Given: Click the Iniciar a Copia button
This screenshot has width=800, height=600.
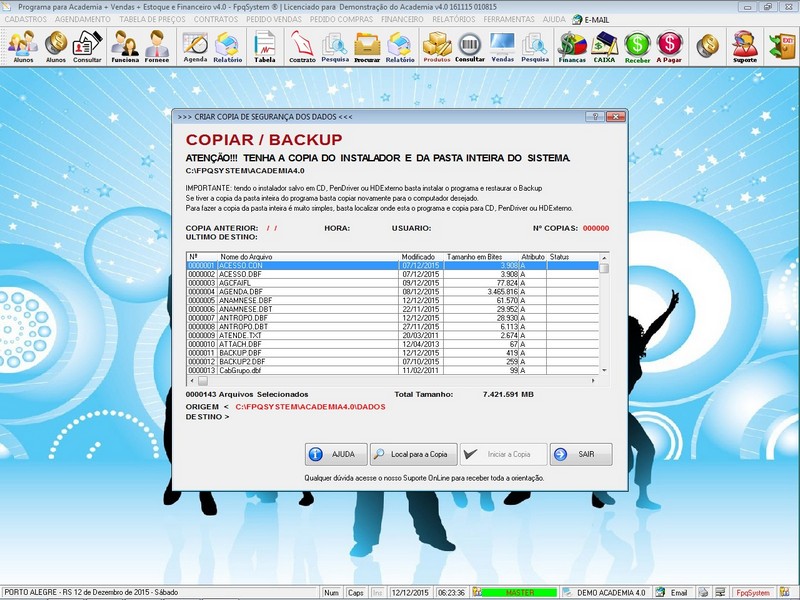Looking at the screenshot, I should 503,454.
